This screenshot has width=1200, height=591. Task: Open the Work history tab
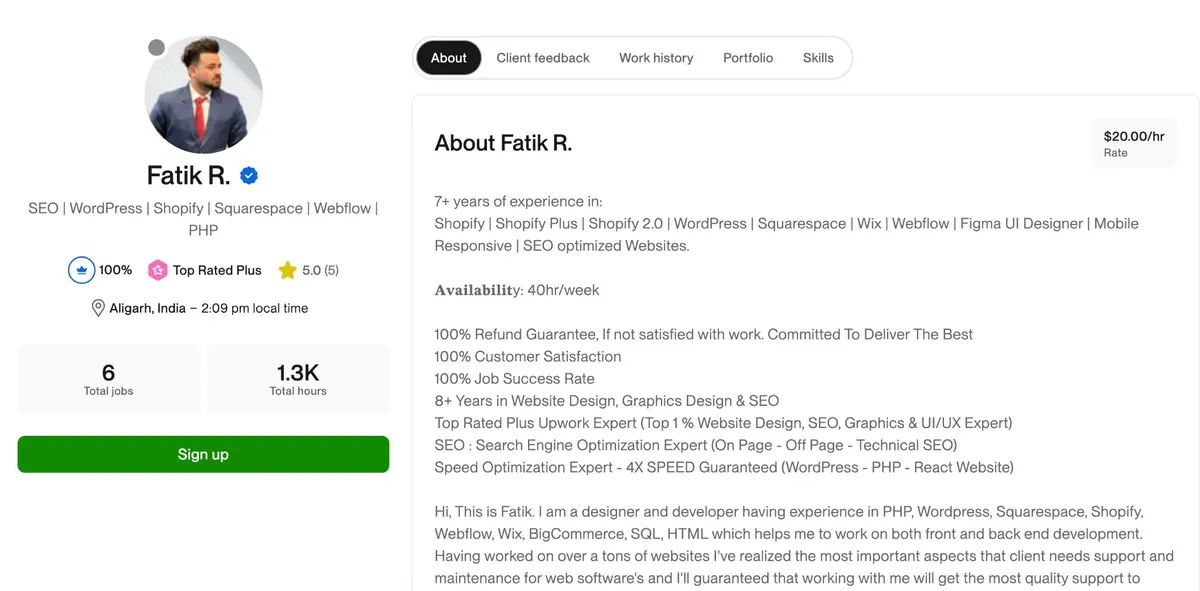tap(656, 58)
